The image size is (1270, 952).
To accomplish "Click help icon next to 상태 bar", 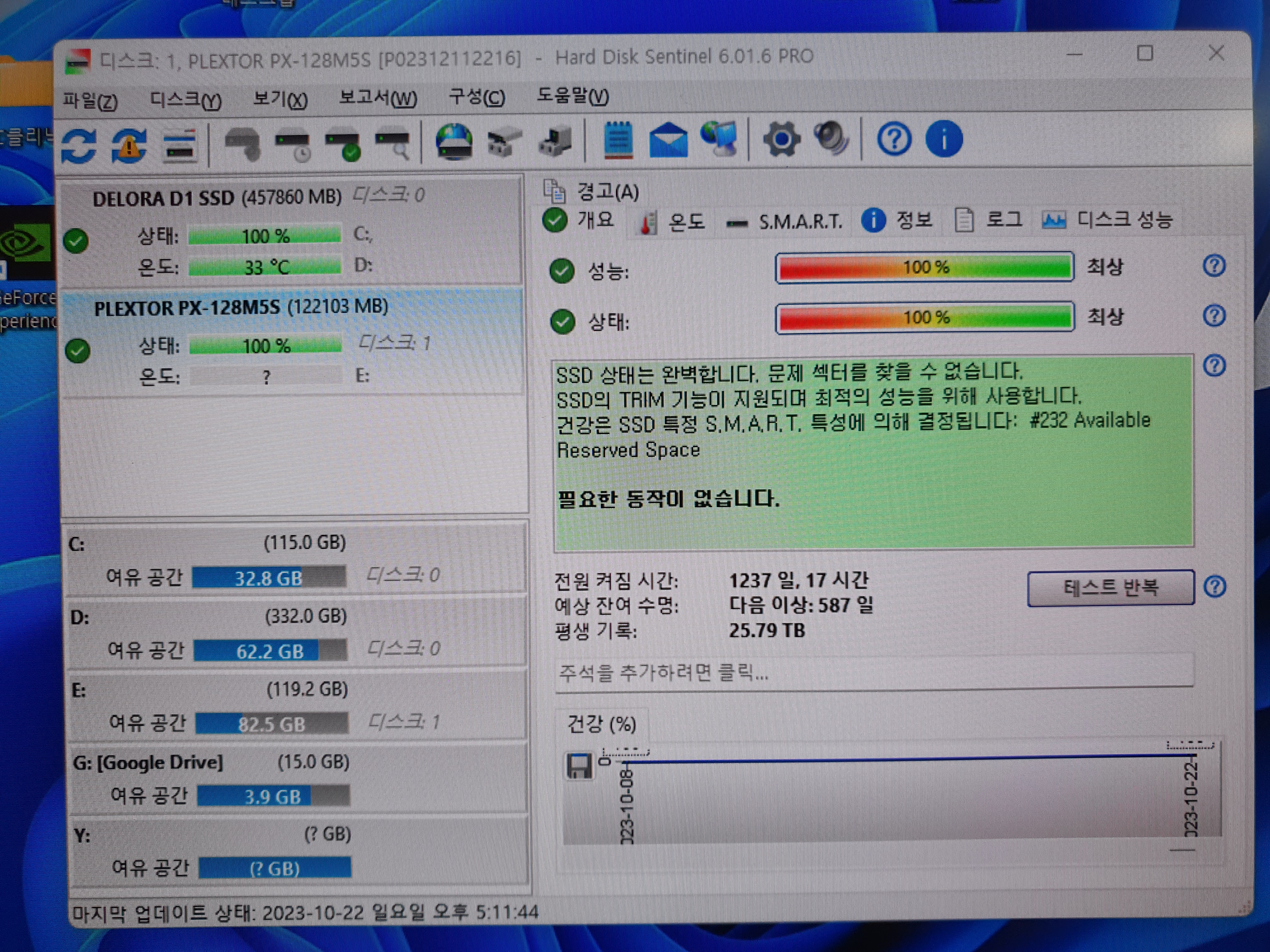I will point(1214,315).
